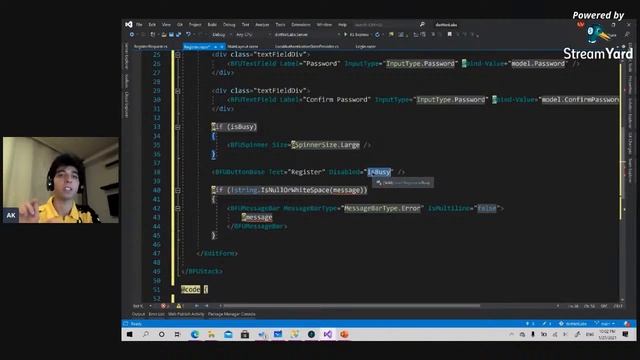640x360 pixels.
Task: Click the taskbar clock and date
Action: [607, 335]
